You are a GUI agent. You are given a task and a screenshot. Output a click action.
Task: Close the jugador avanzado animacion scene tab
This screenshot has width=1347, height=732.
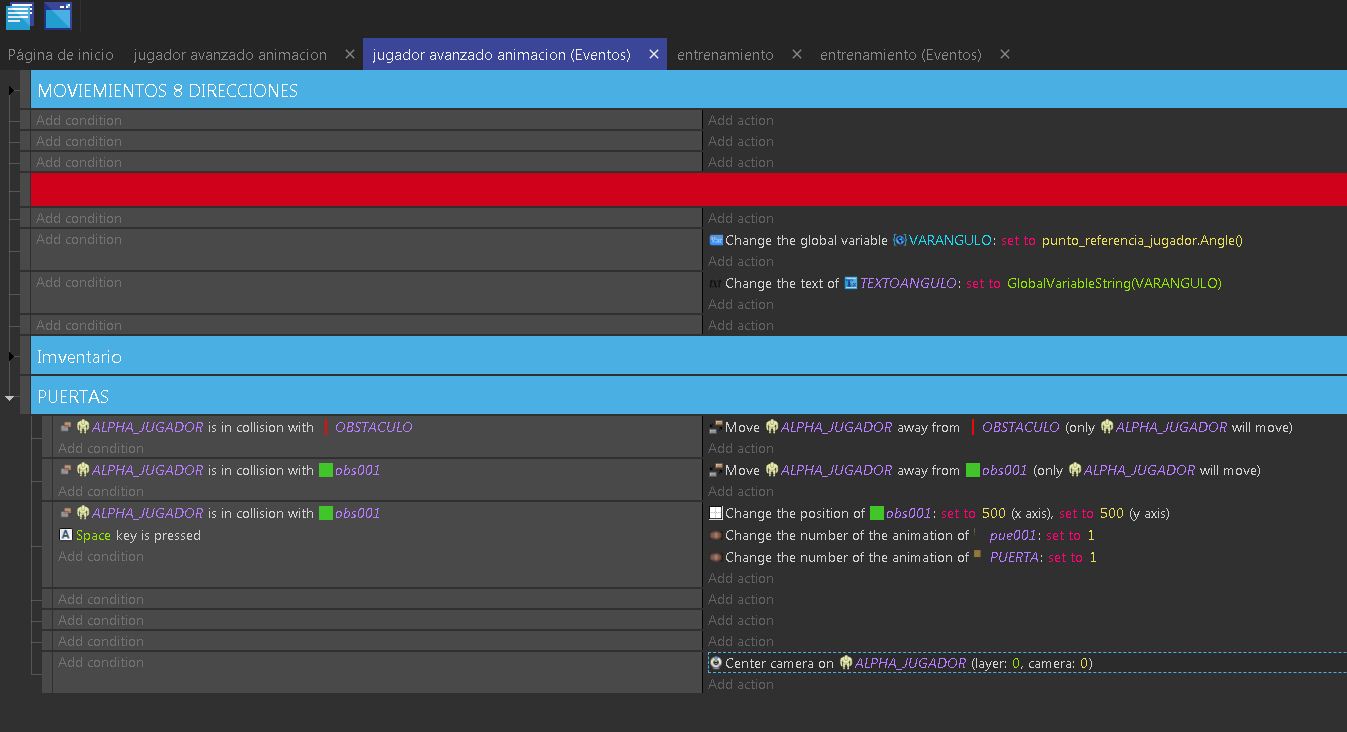(350, 55)
